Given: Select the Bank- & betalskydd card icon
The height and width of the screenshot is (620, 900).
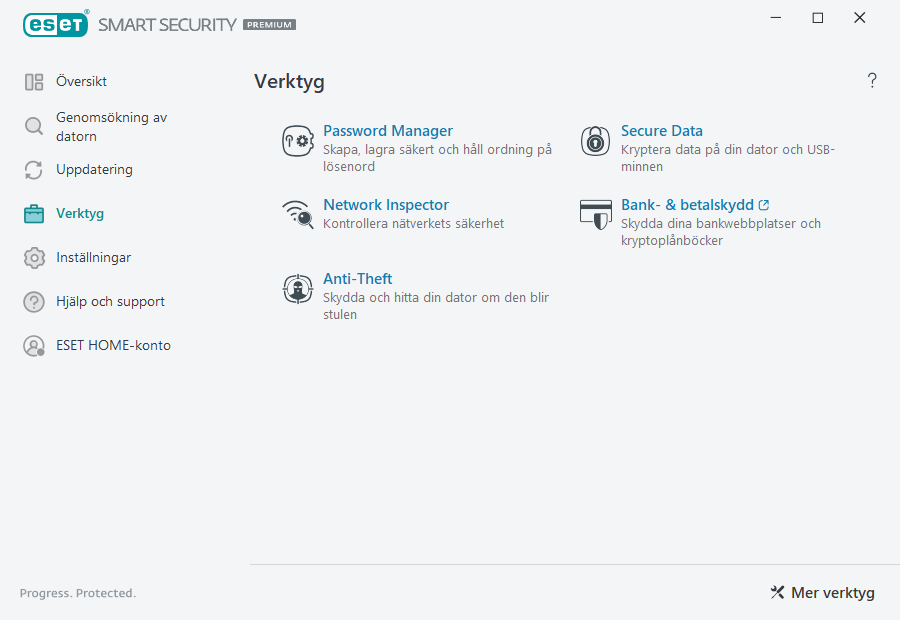Looking at the screenshot, I should click(x=595, y=214).
